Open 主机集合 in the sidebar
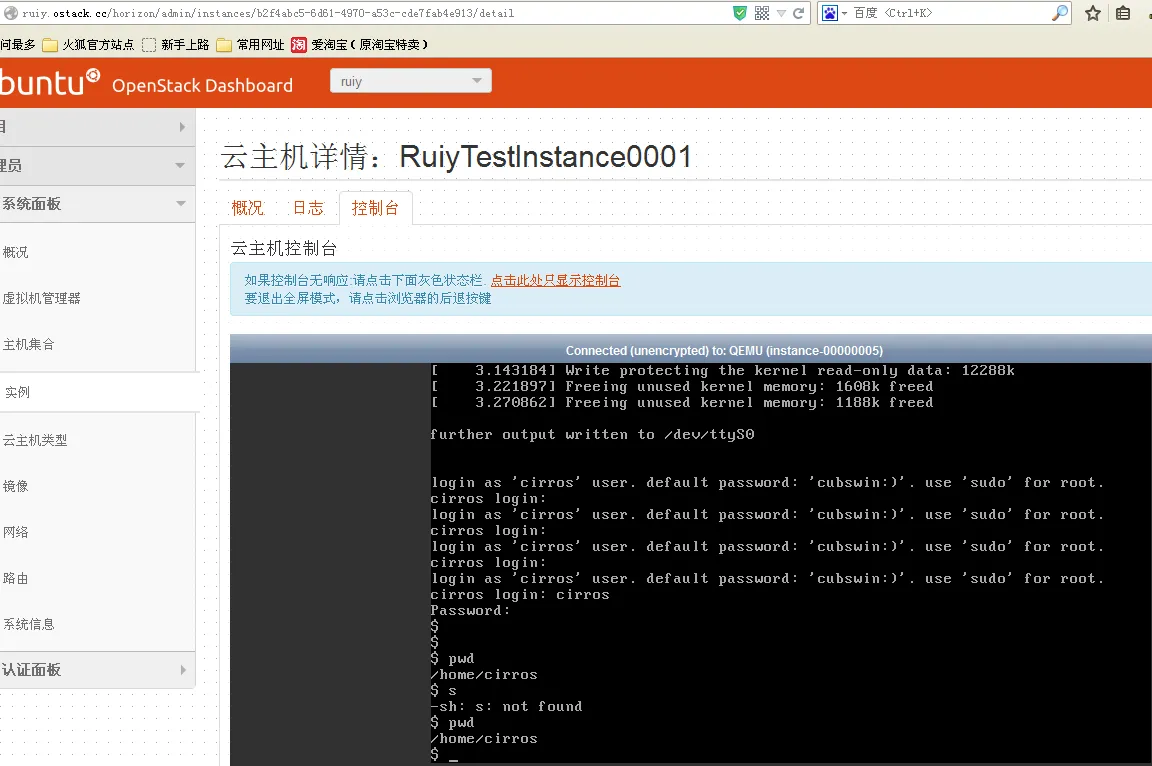Viewport: 1152px width, 766px height. tap(28, 344)
